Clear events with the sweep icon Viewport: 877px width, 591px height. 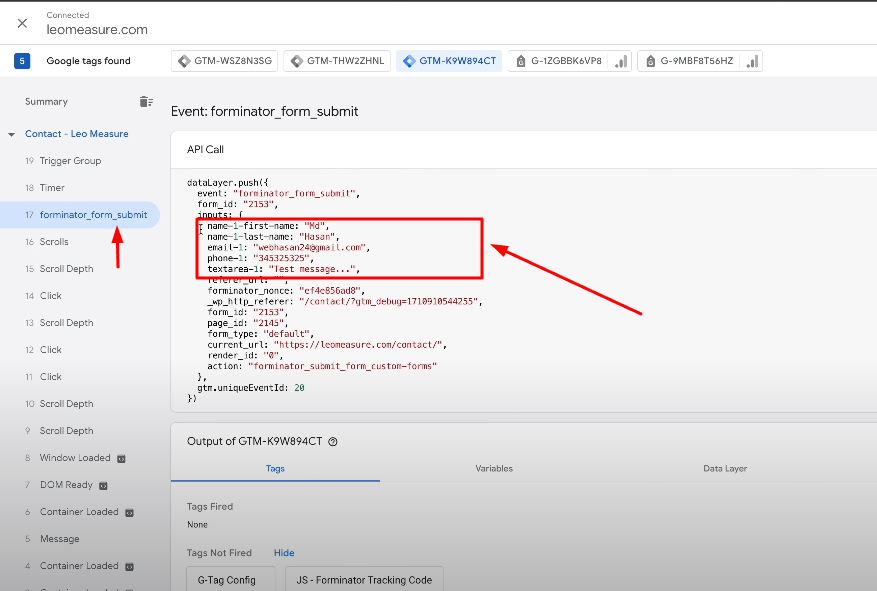[x=146, y=101]
